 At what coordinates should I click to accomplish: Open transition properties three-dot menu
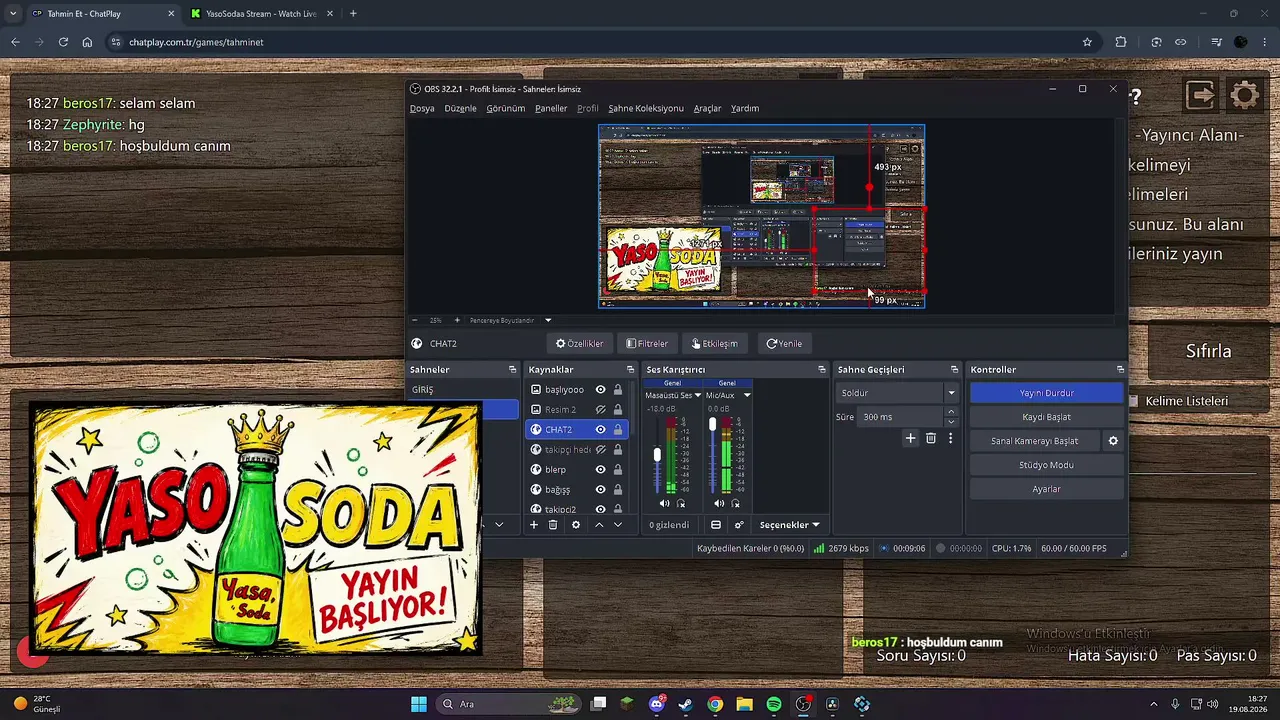[951, 438]
